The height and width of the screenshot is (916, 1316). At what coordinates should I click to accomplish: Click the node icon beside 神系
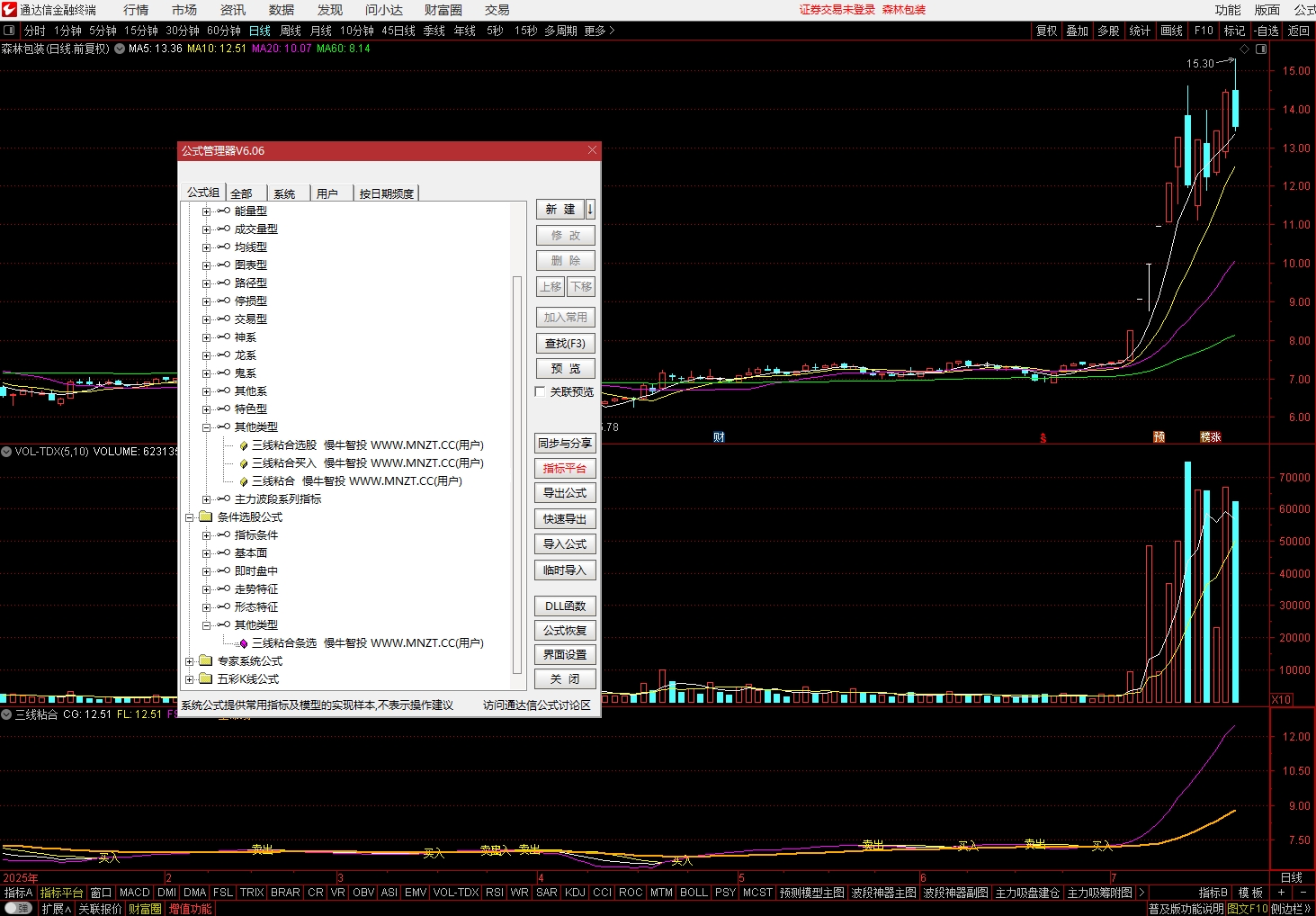223,337
